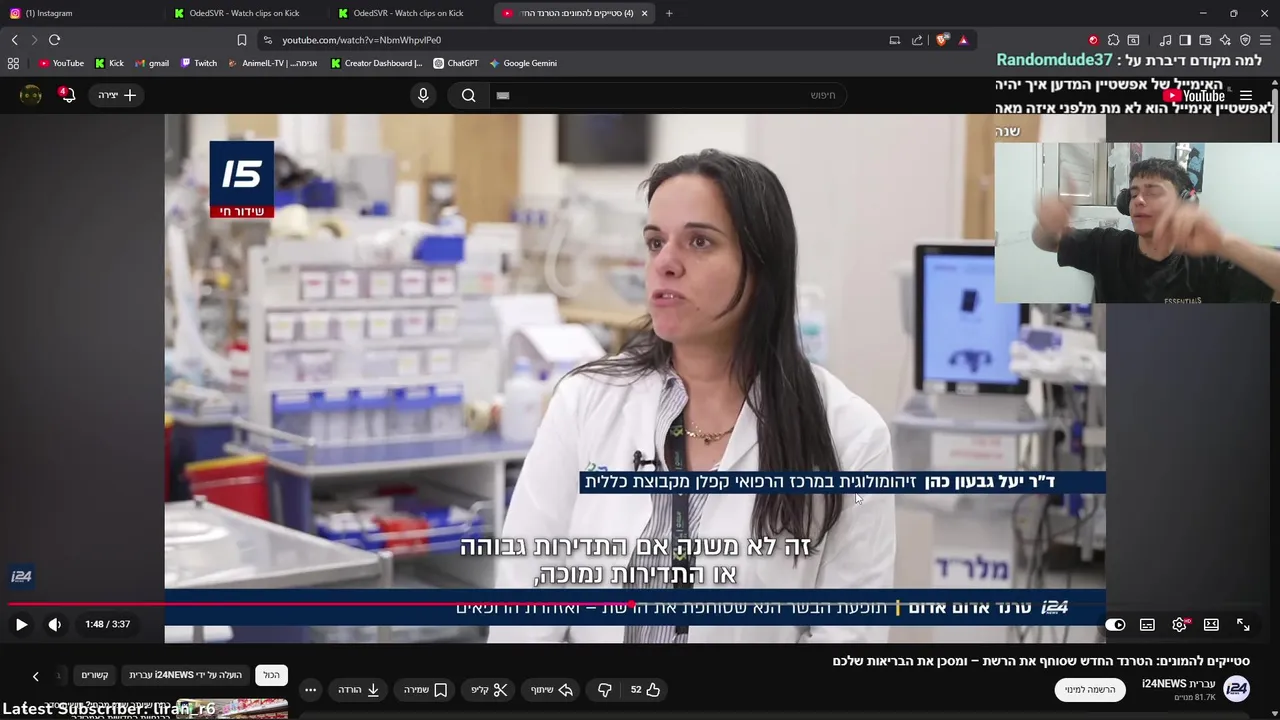This screenshot has height=720, width=1280.
Task: Open the ChatGPT bookmark
Action: tap(455, 63)
